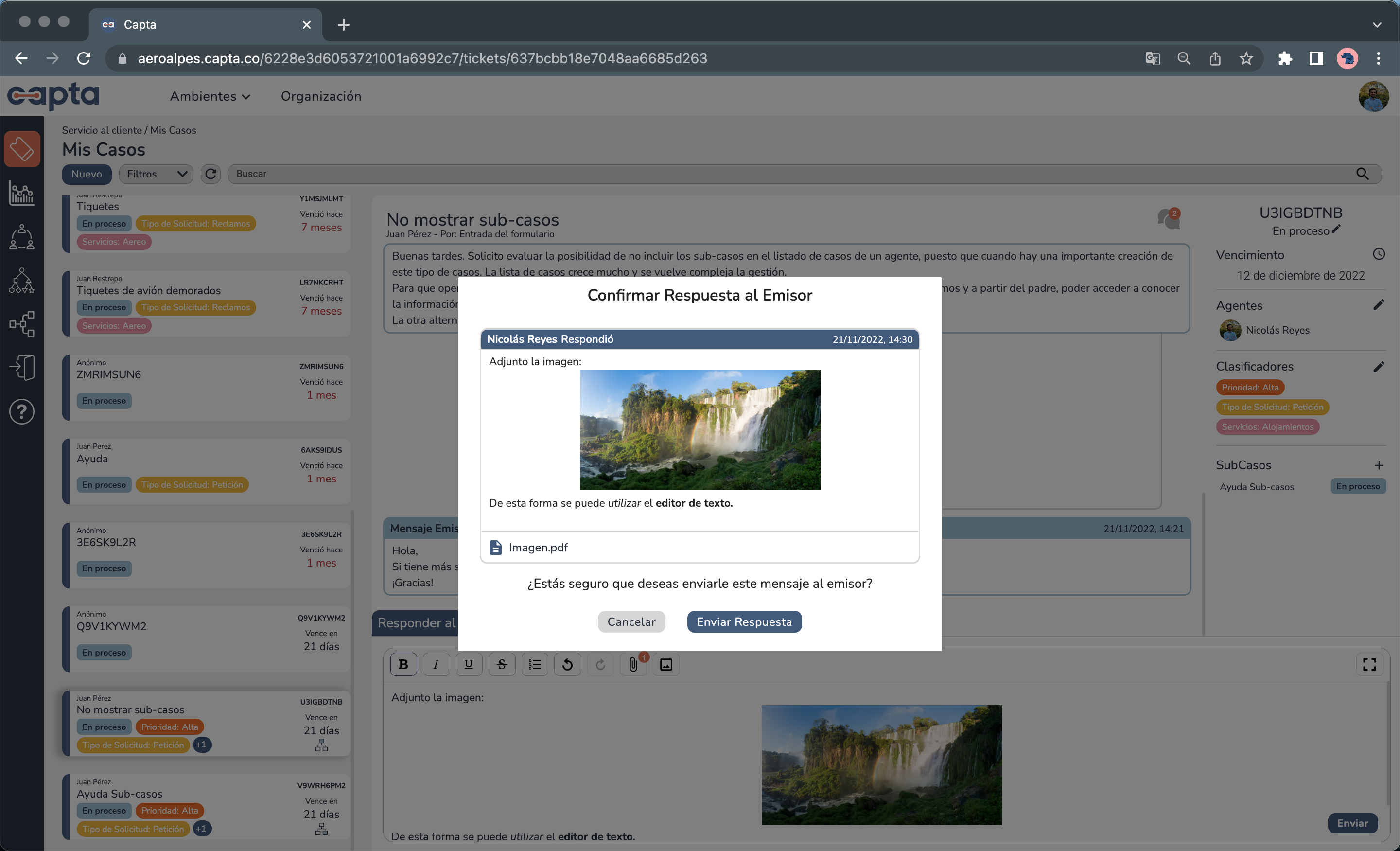Cancel the confirmation dialog
This screenshot has height=851, width=1400.
630,621
